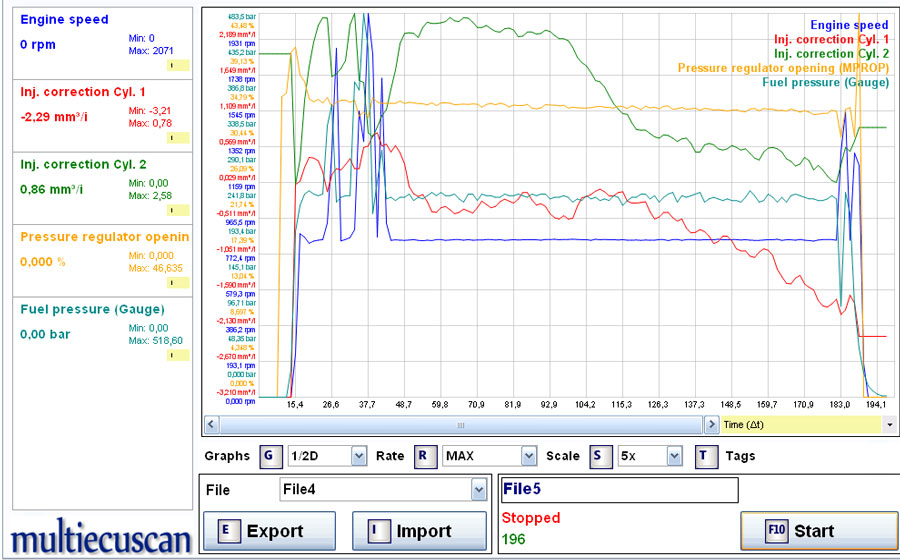Open the Scale dropdown showing 5x
This screenshot has height=560, width=900.
point(674,456)
